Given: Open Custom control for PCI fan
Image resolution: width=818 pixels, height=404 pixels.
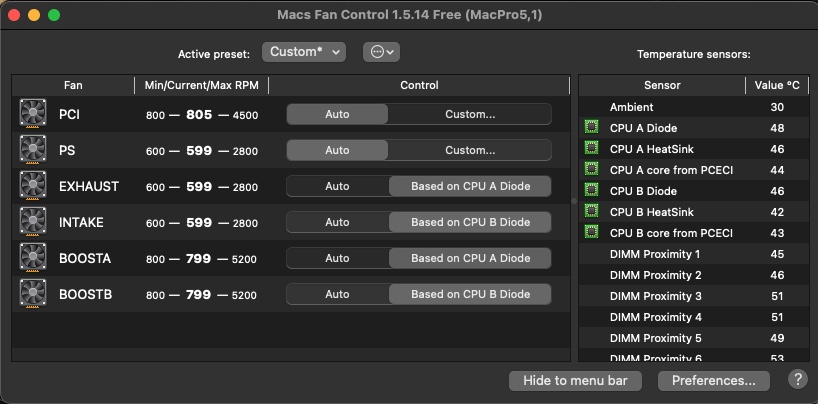Looking at the screenshot, I should 470,114.
